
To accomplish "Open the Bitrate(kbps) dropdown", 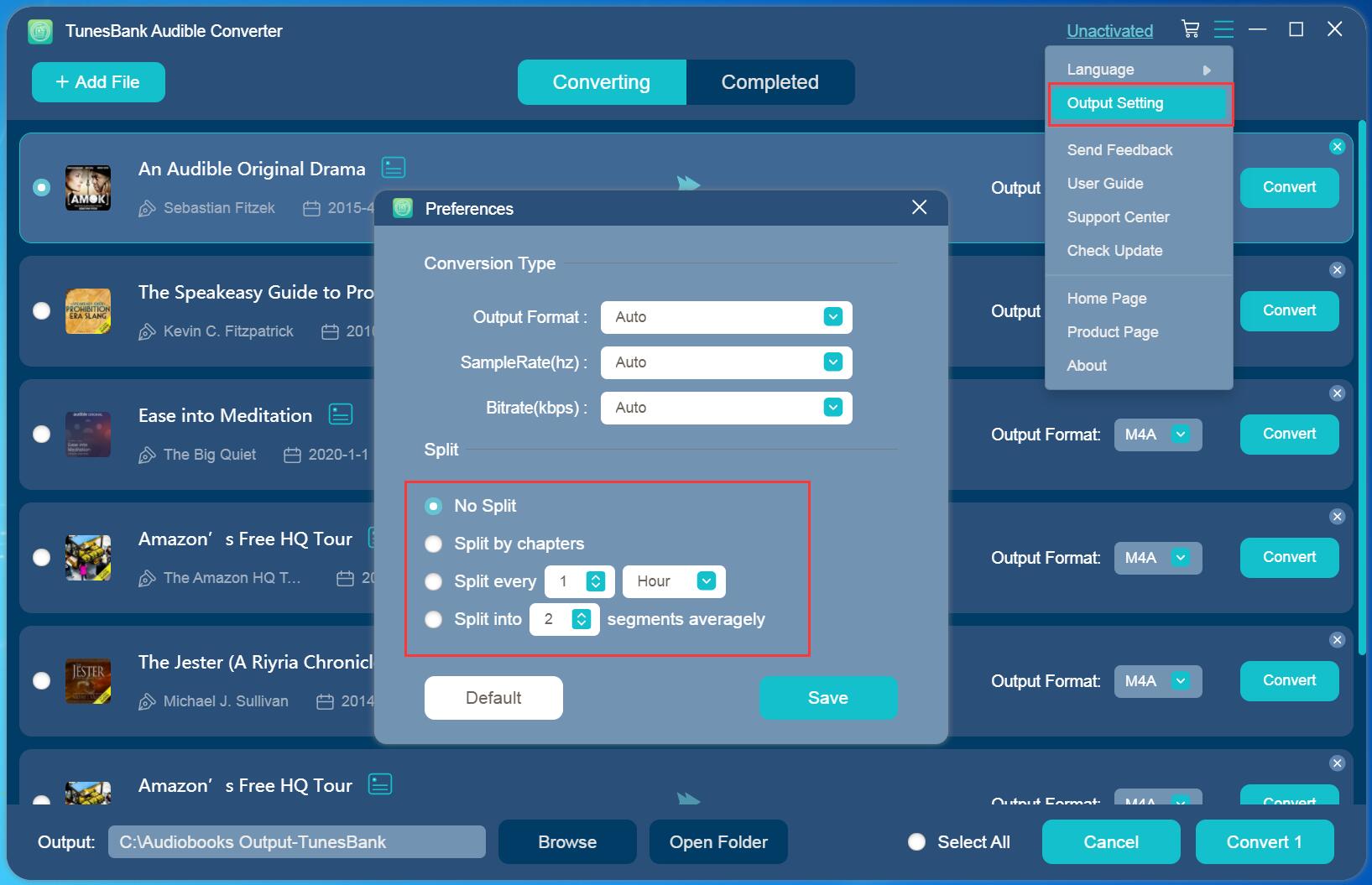I will tap(727, 408).
